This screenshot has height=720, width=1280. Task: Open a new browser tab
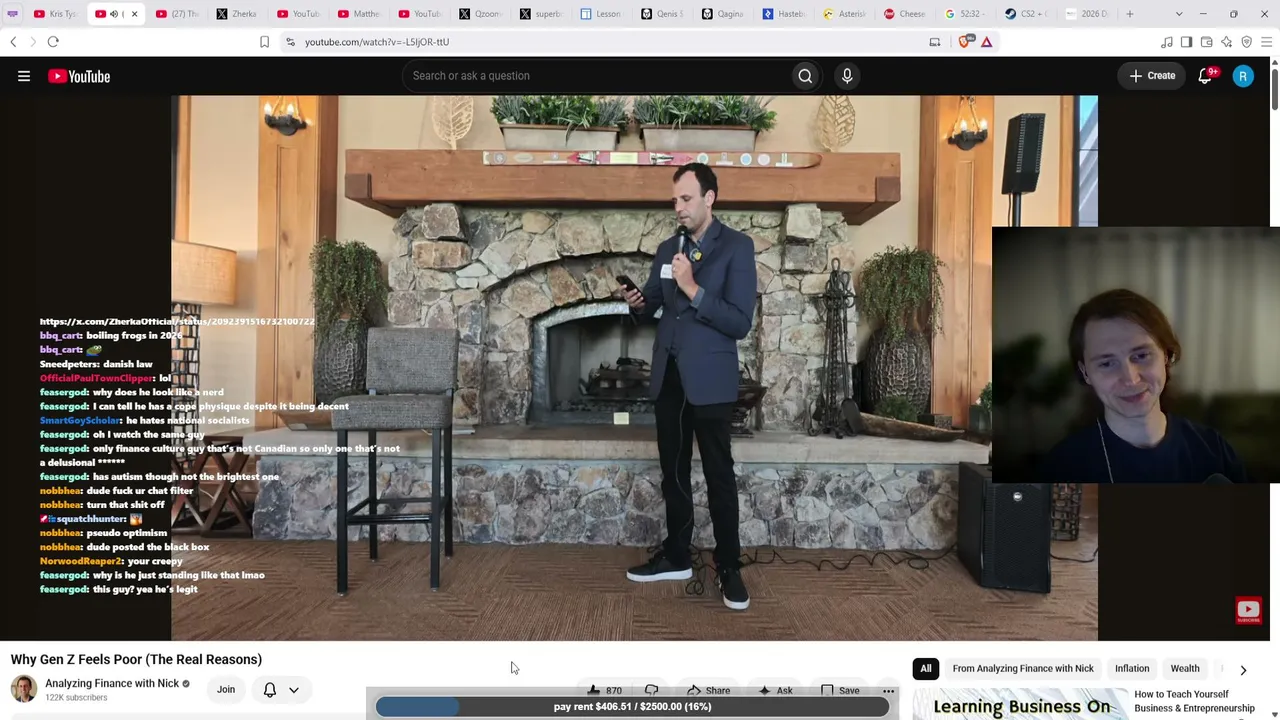pyautogui.click(x=1130, y=14)
